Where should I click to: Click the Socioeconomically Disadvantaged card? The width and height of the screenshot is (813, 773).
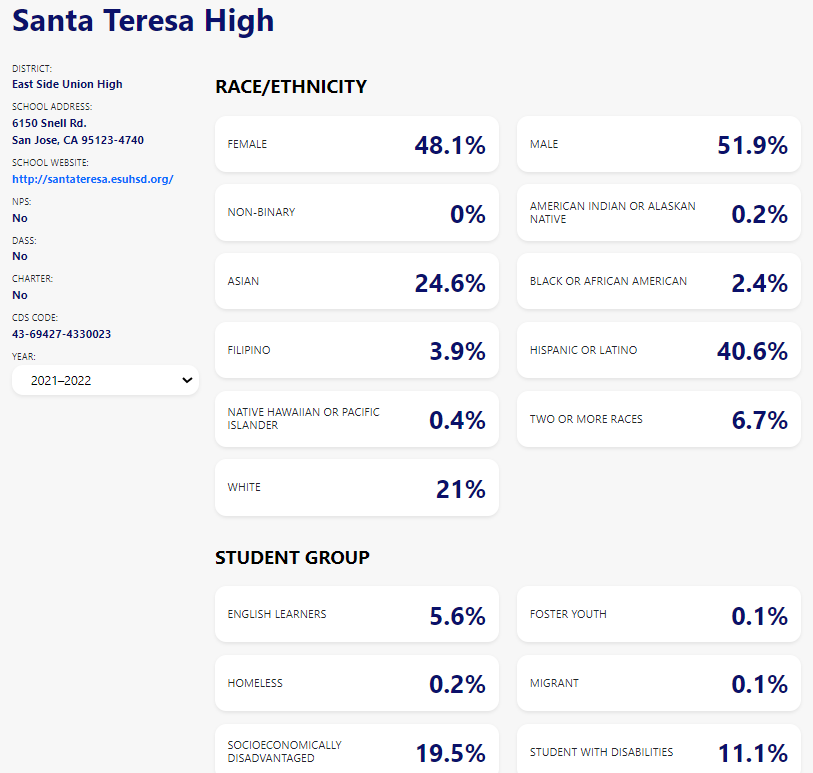(356, 750)
